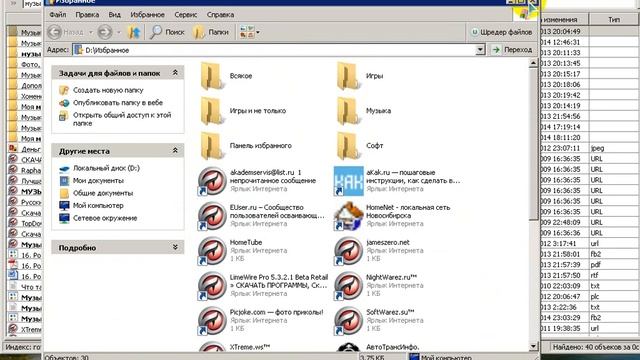Click Создать новую папку link
640x360 pixels.
(108, 90)
